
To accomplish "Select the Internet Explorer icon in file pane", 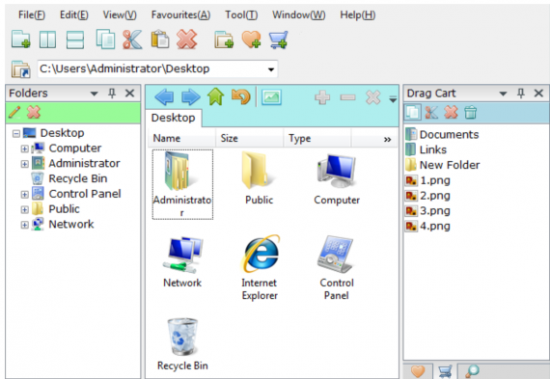I will (x=260, y=267).
